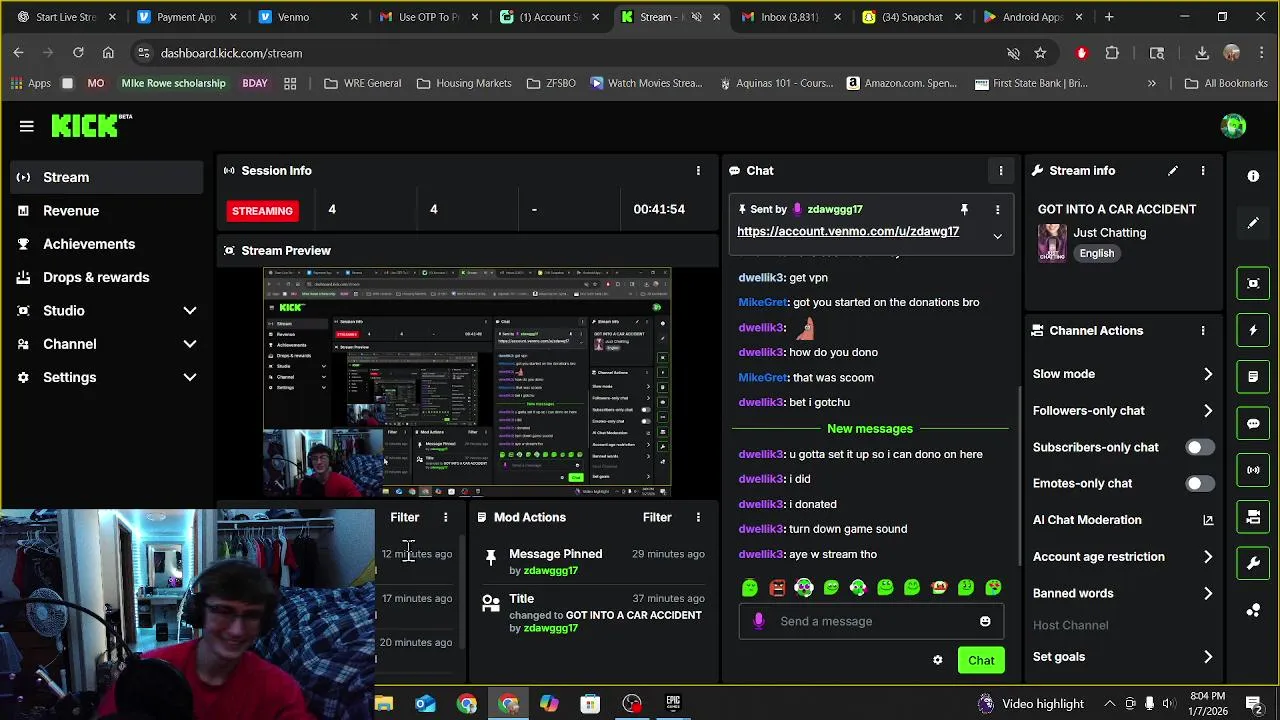Open Microsoft Store from the taskbar

[590, 704]
